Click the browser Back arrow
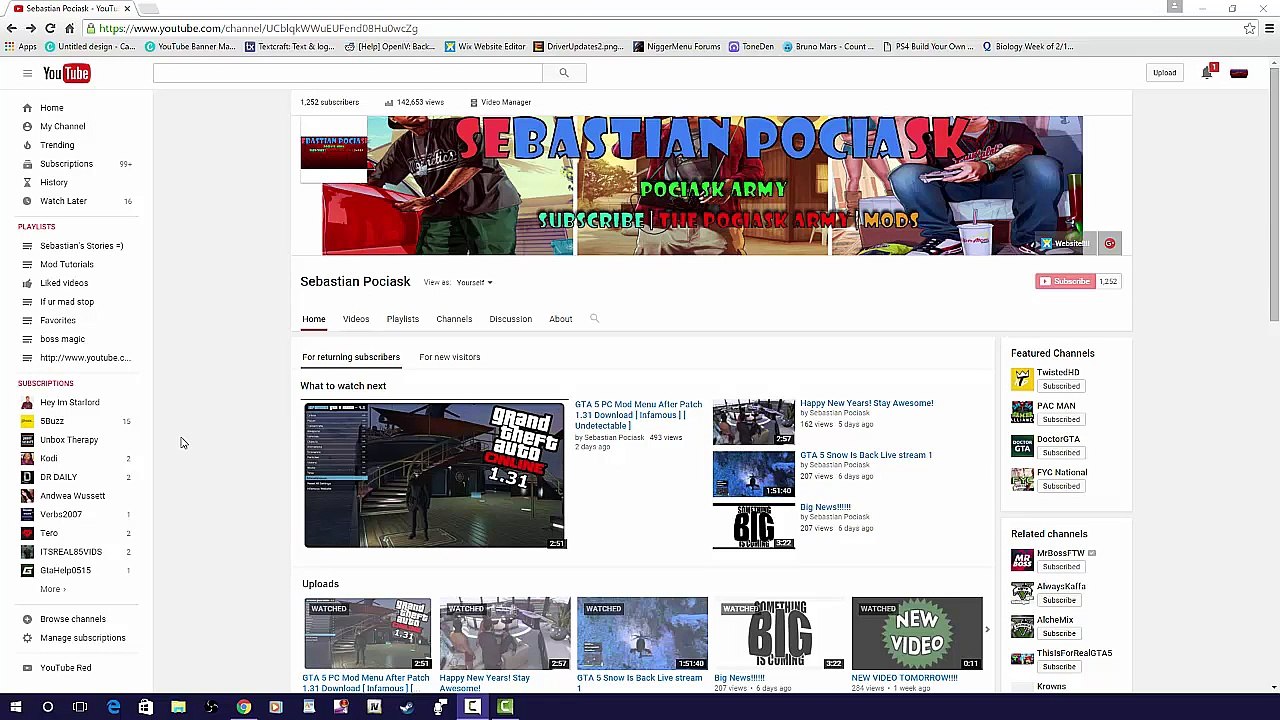The height and width of the screenshot is (720, 1280). point(12,28)
